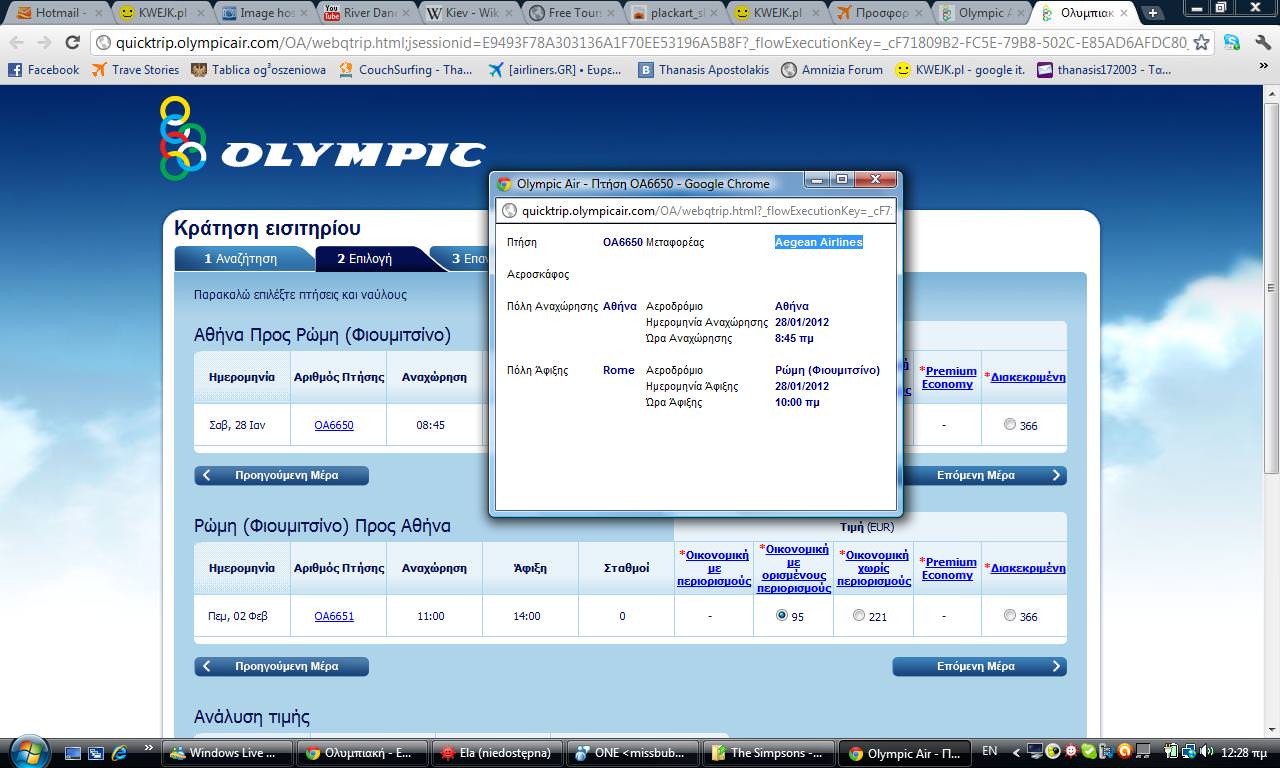Go to booking step 1 Αναζήτηση
Screen dimensions: 1280x768
[x=244, y=259]
